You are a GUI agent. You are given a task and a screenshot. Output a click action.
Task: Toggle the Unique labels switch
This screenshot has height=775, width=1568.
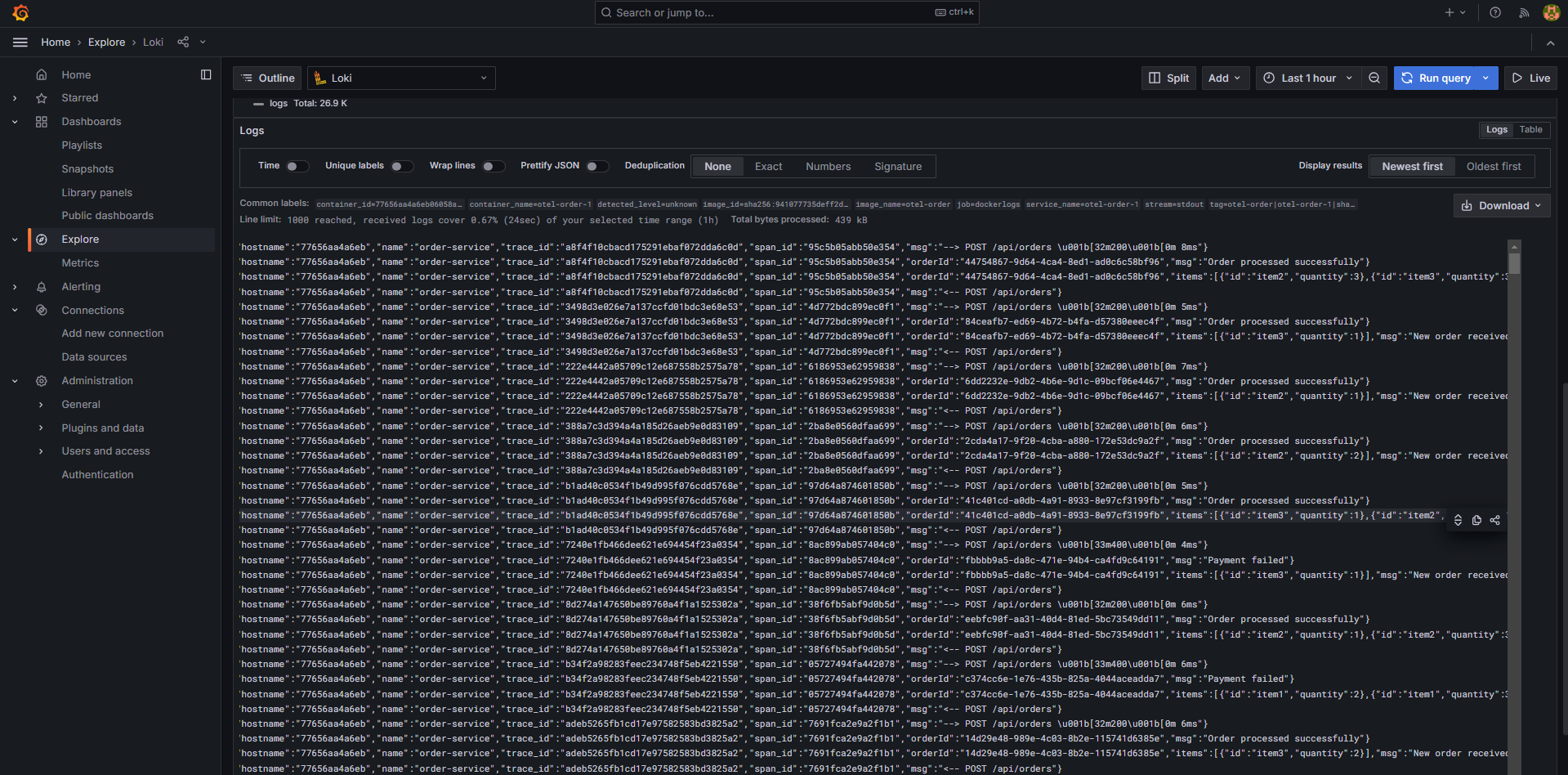click(x=402, y=167)
